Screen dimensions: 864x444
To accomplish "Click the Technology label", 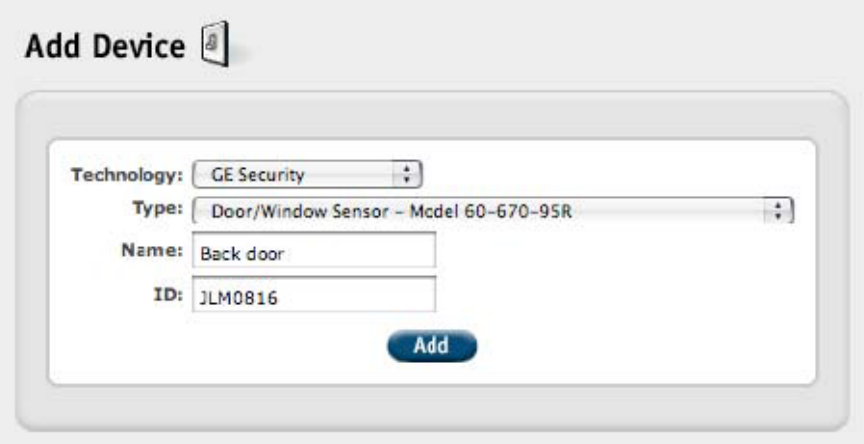I will coord(127,175).
